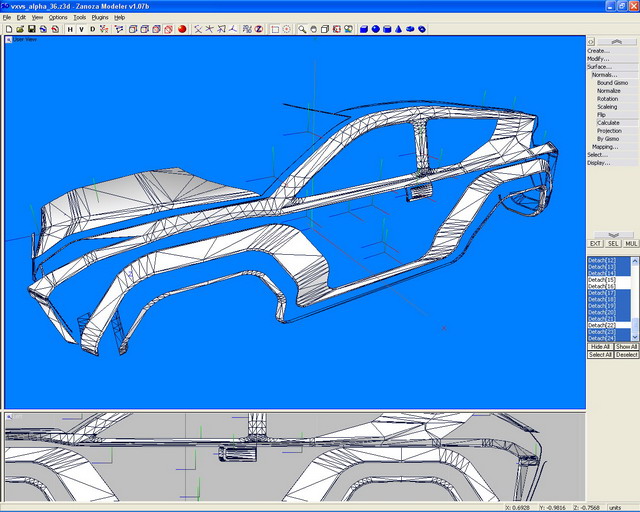The width and height of the screenshot is (640, 512).
Task: Click the Save file toolbar icon
Action: pyautogui.click(x=31, y=29)
